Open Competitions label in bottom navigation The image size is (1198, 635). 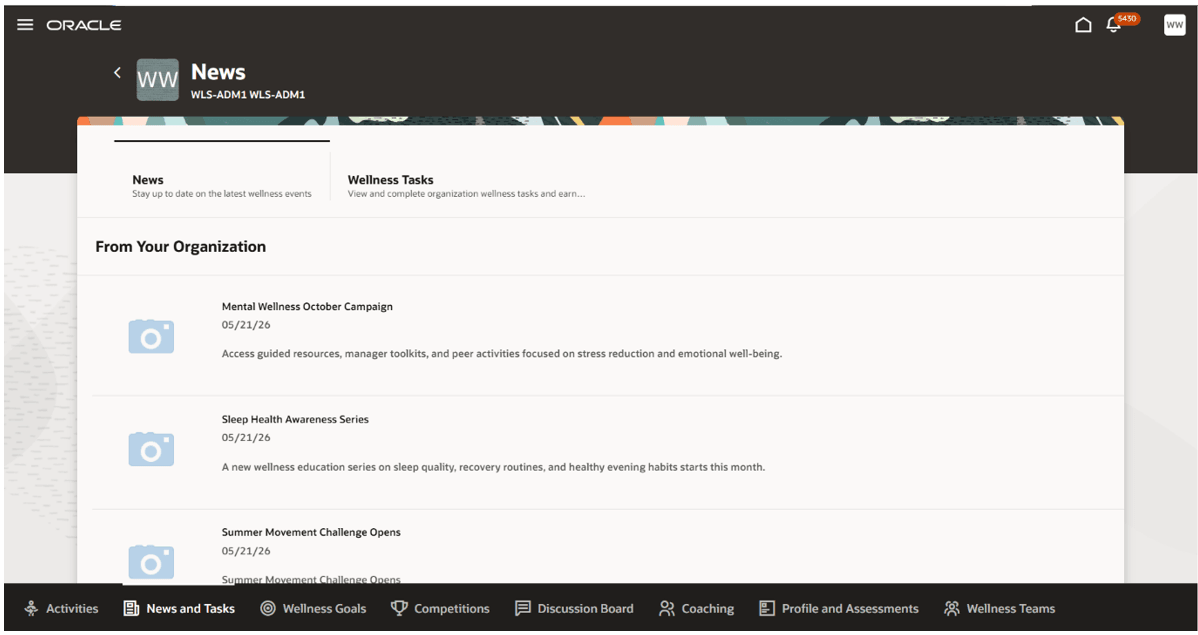click(x=452, y=609)
